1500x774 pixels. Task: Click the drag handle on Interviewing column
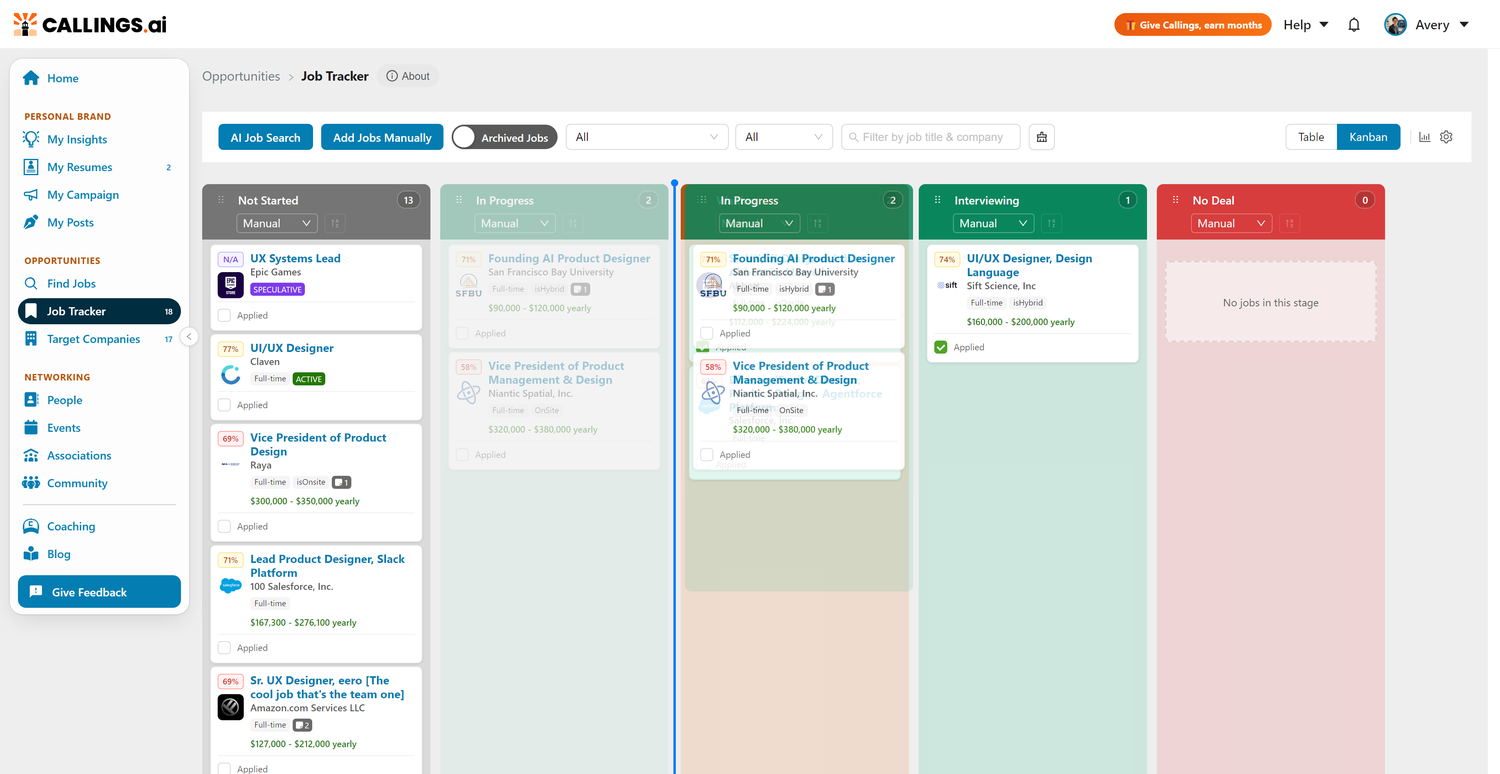[937, 200]
